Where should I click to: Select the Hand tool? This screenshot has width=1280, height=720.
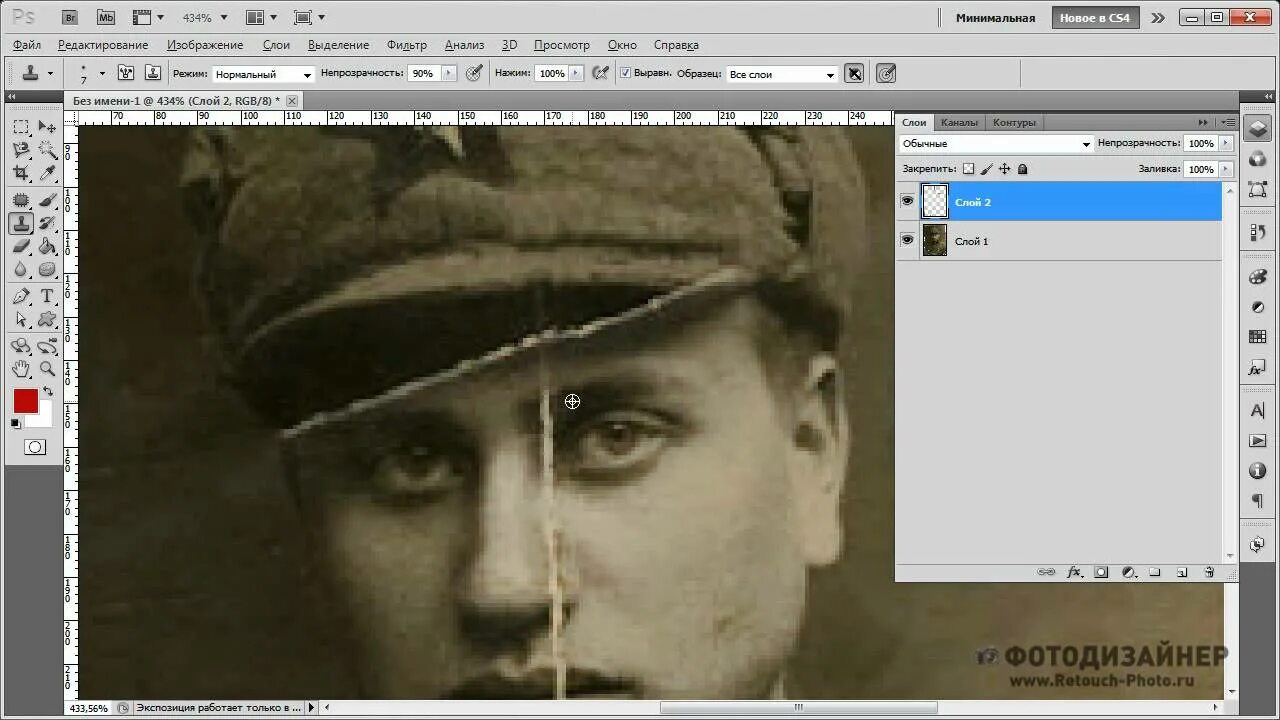click(21, 369)
